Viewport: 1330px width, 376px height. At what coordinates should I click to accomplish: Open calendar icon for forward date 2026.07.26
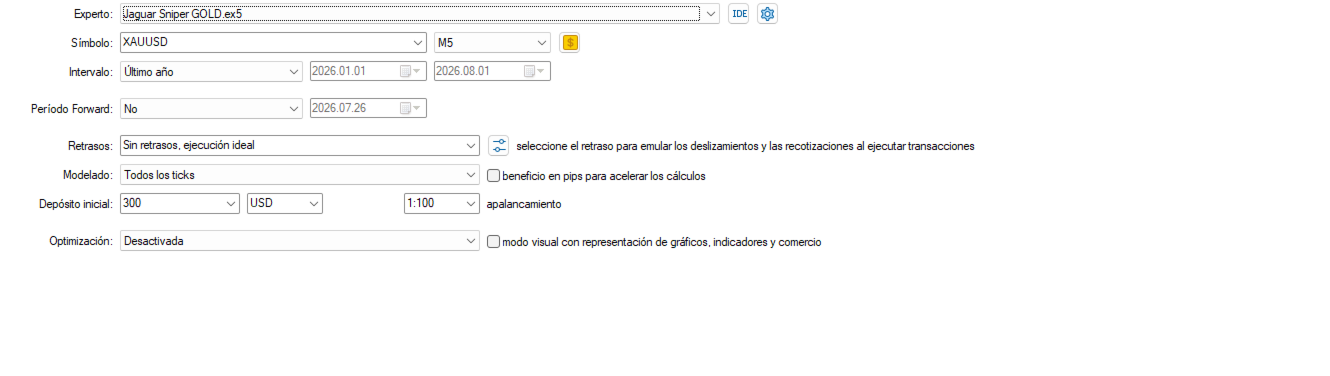coord(409,108)
